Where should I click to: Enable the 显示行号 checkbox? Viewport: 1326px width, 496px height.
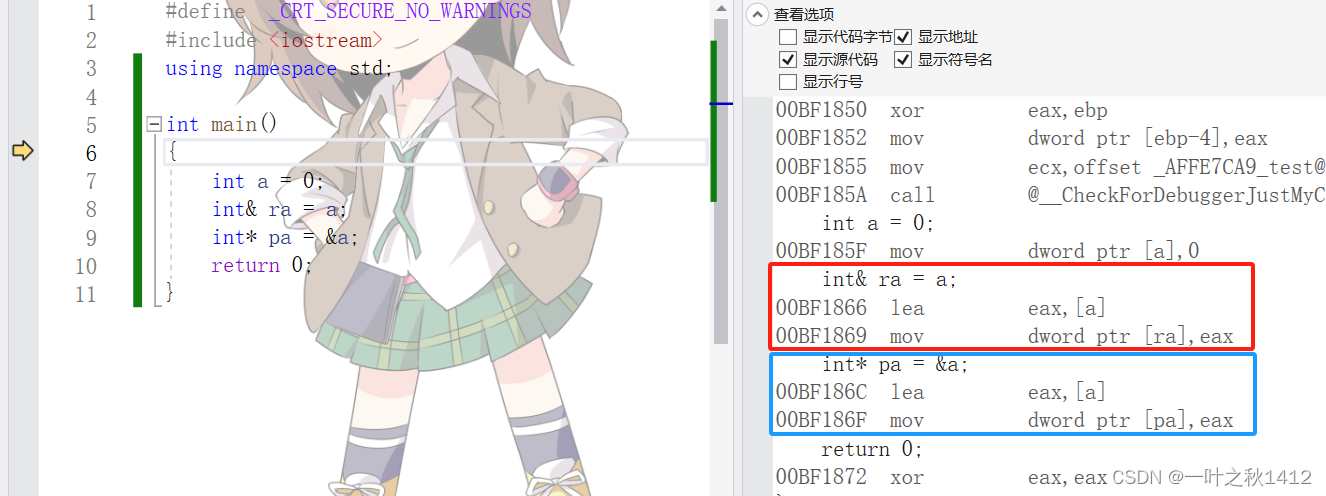click(x=788, y=82)
